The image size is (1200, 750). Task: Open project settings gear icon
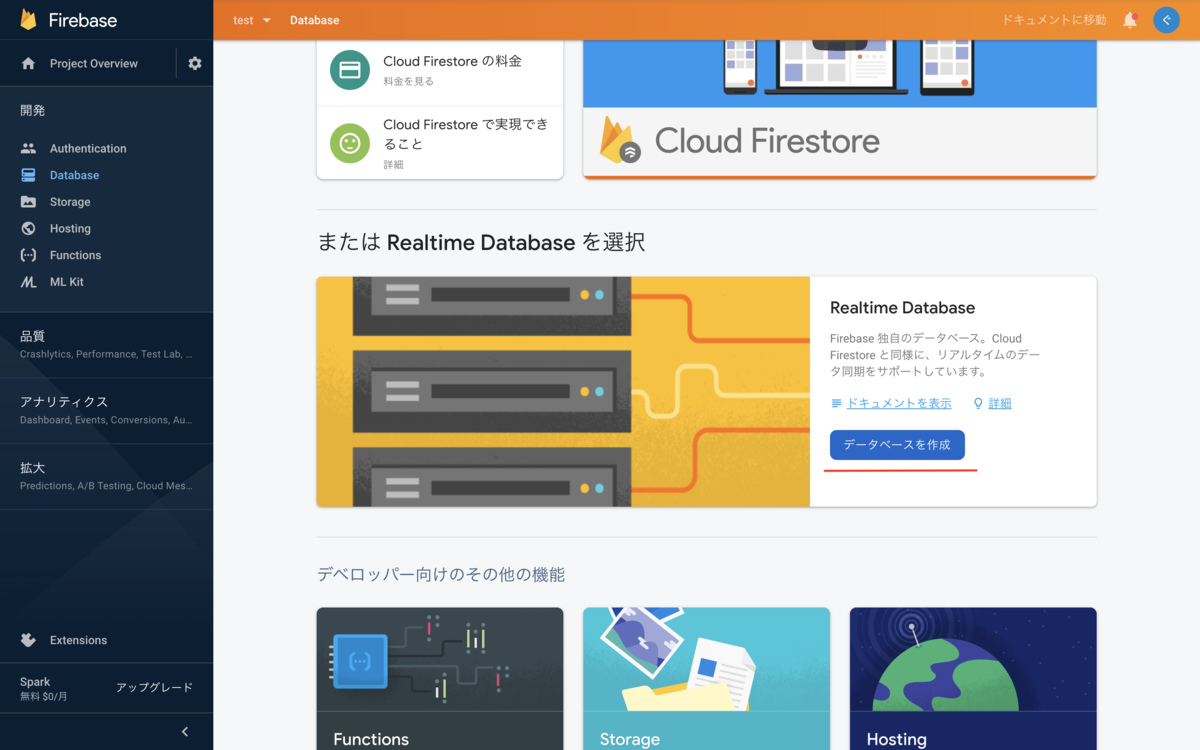(x=195, y=63)
